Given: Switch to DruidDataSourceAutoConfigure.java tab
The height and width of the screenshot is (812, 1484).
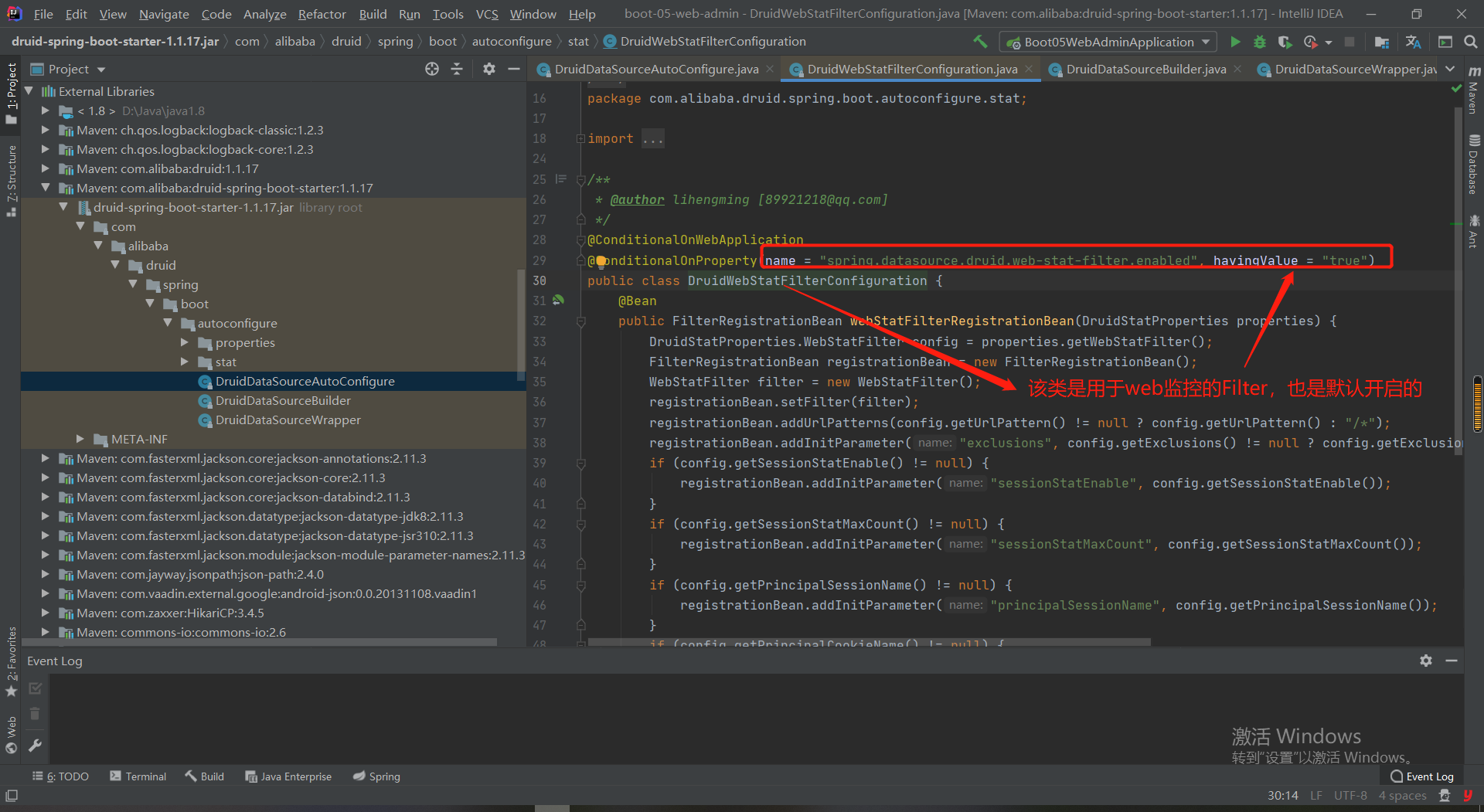Looking at the screenshot, I should pos(656,70).
